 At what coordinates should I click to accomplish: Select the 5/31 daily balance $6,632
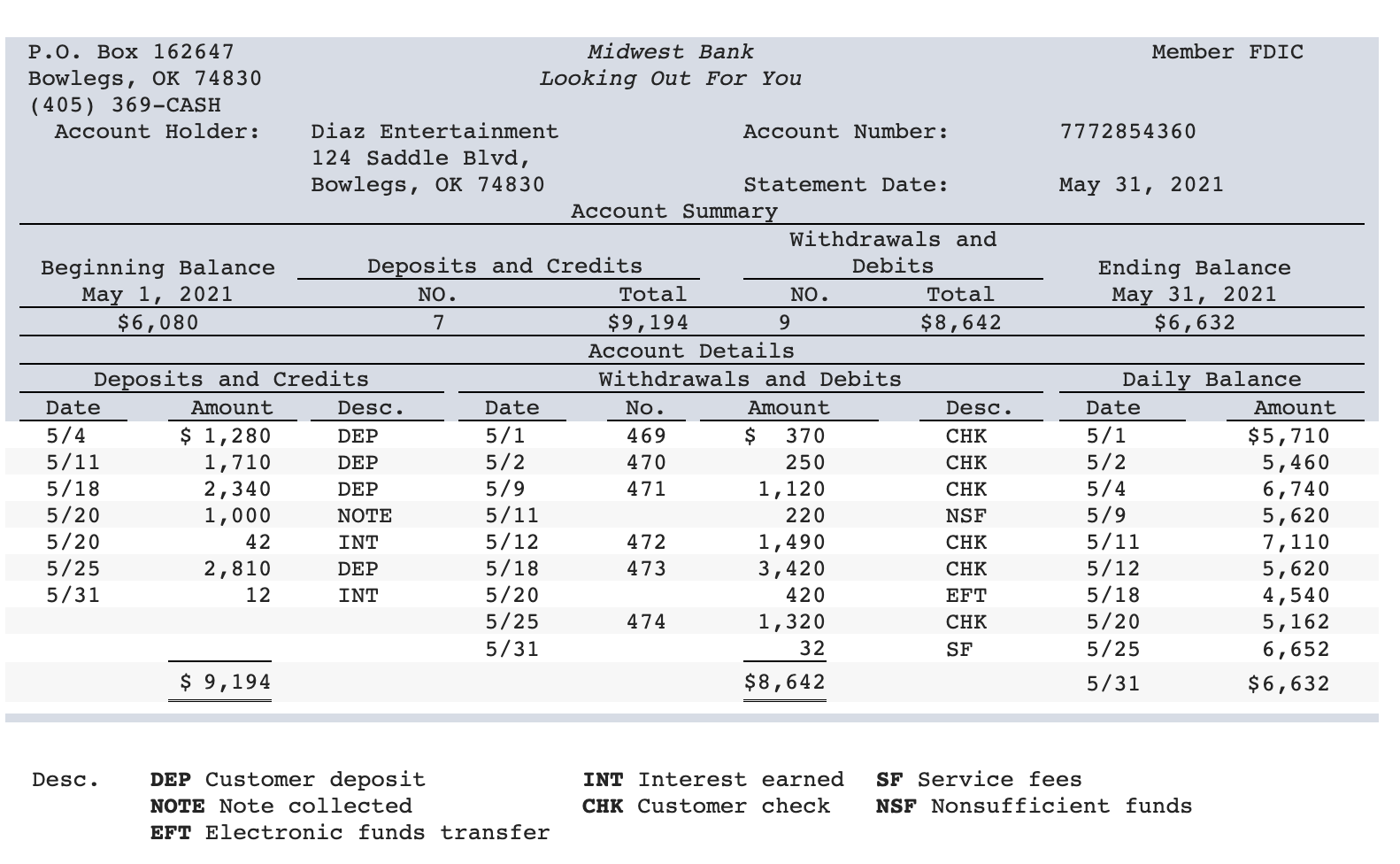tap(1288, 684)
